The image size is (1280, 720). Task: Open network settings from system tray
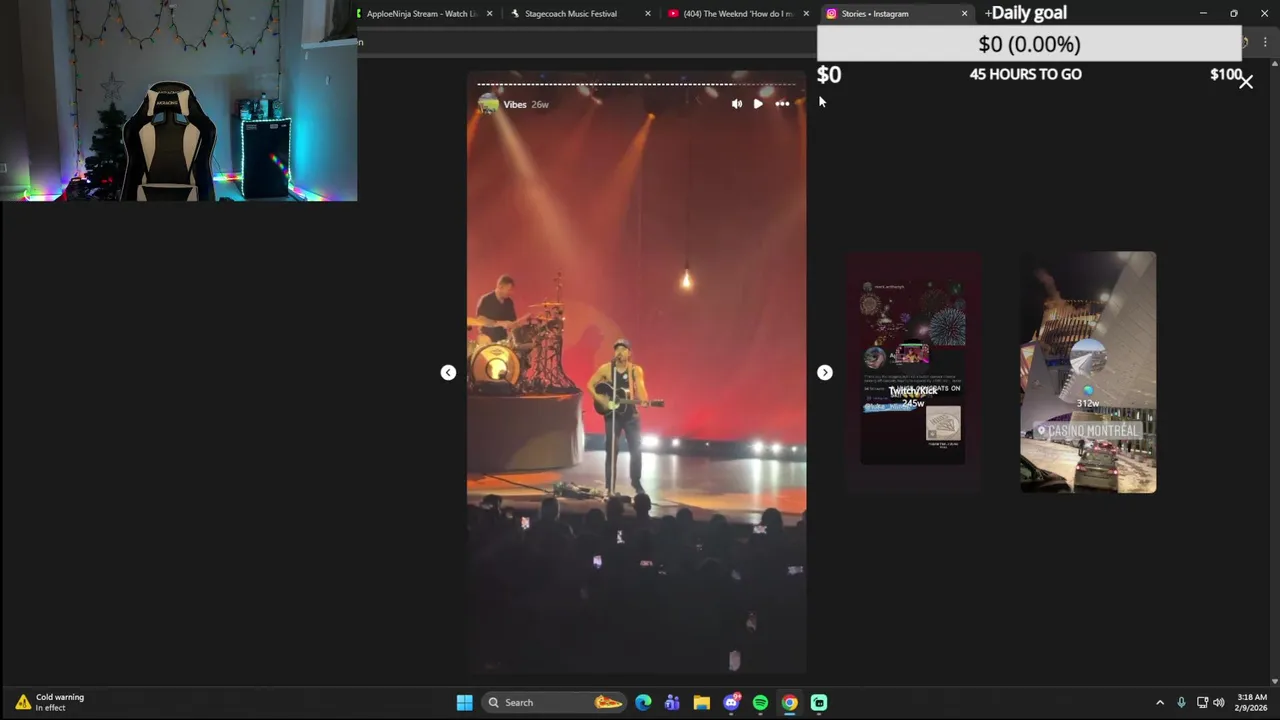pyautogui.click(x=1203, y=702)
